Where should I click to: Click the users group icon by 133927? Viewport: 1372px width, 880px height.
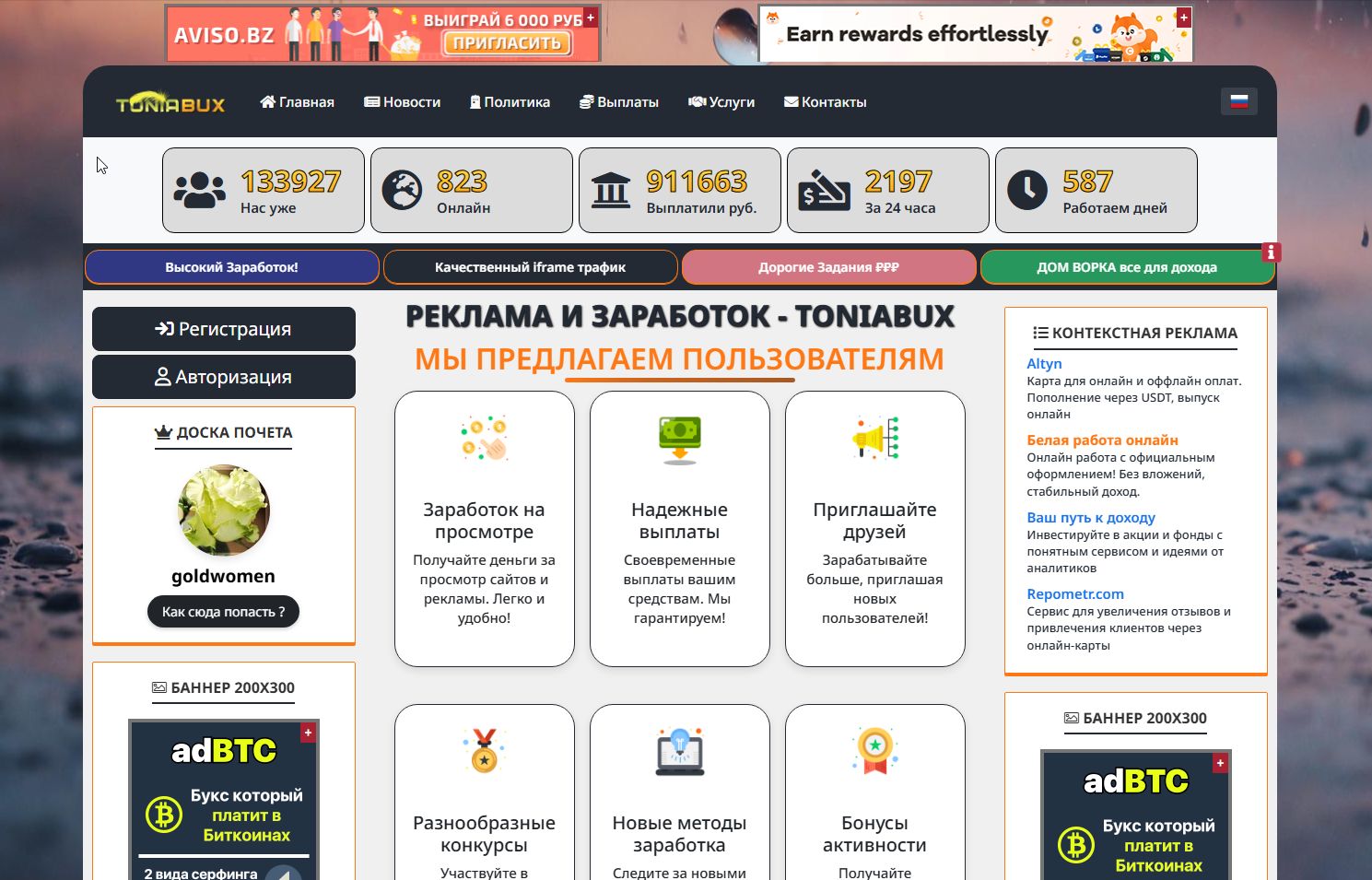[x=199, y=191]
